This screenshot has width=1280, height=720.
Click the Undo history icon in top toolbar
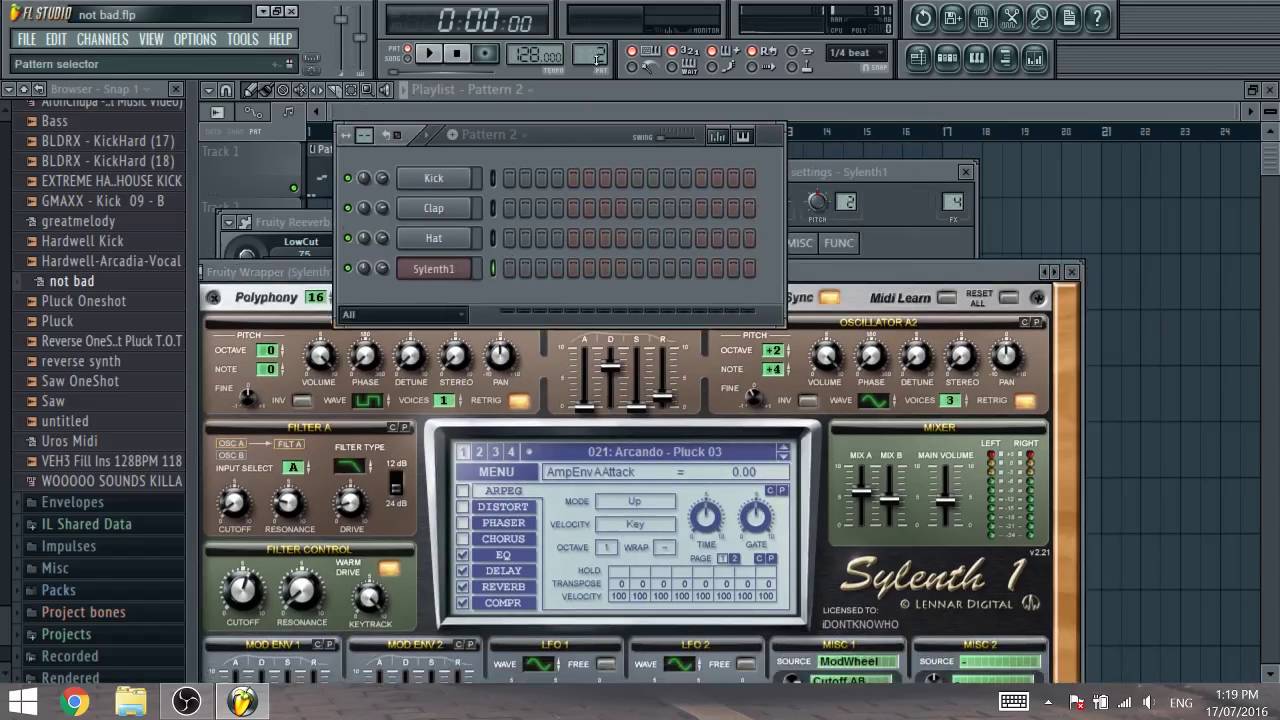tap(923, 17)
